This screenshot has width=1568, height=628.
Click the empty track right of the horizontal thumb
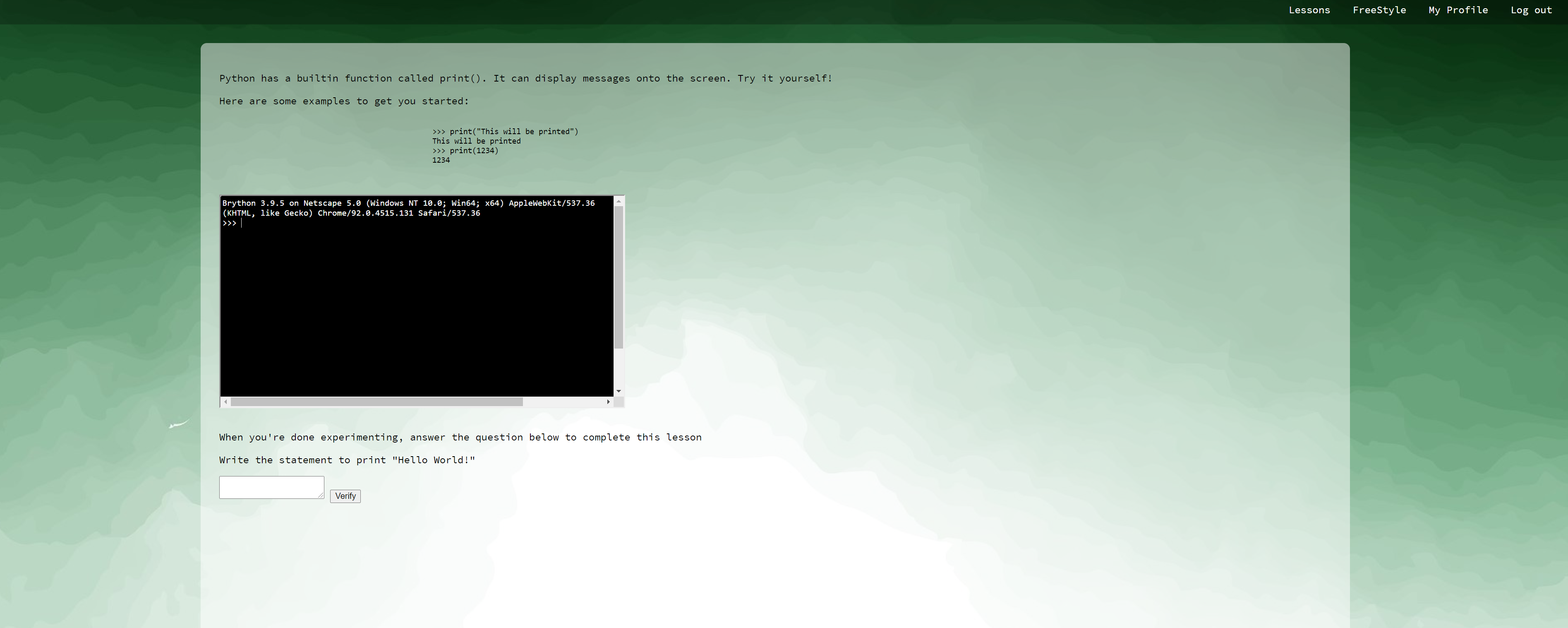pyautogui.click(x=563, y=402)
